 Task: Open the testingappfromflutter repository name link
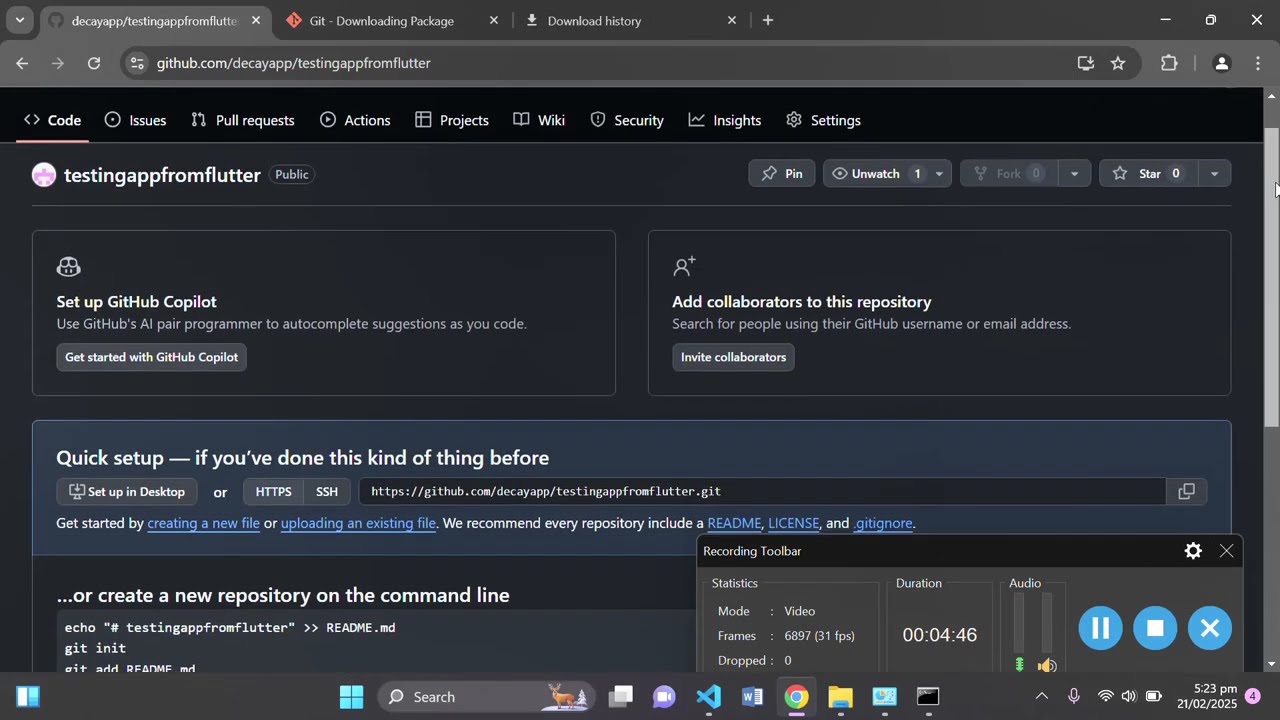pyautogui.click(x=162, y=175)
